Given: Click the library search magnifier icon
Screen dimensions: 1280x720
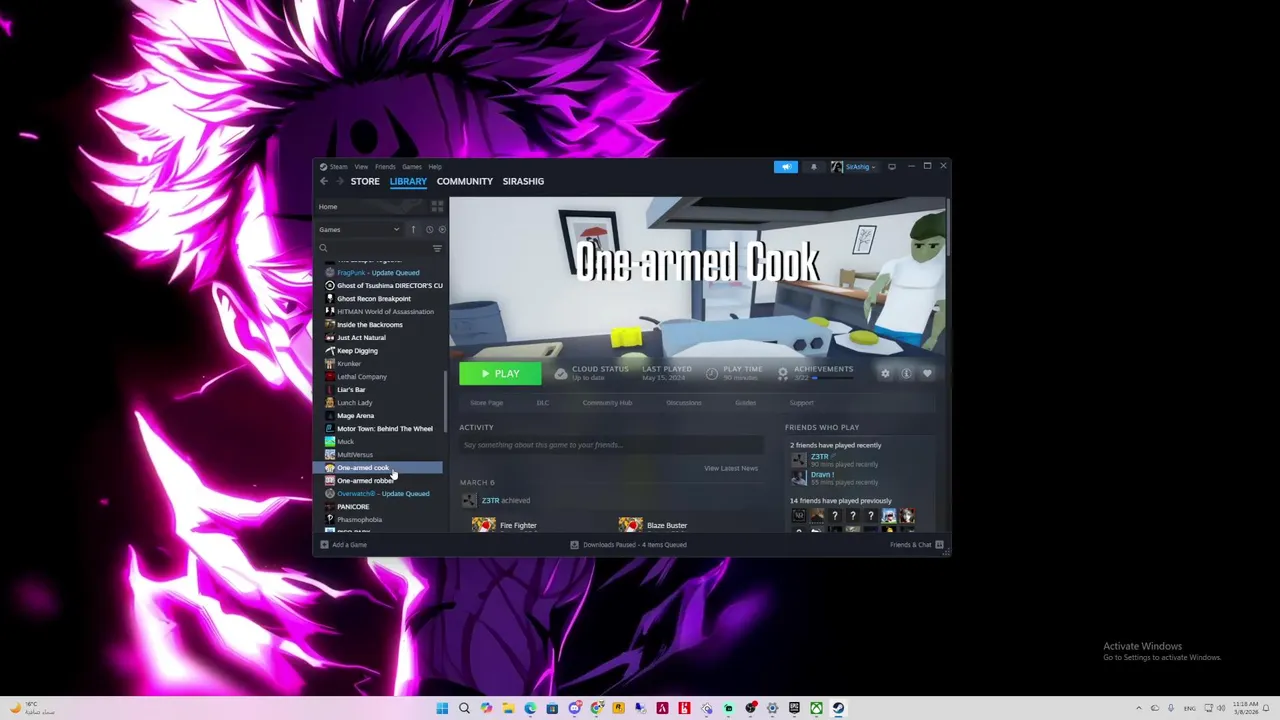Looking at the screenshot, I should tap(323, 248).
